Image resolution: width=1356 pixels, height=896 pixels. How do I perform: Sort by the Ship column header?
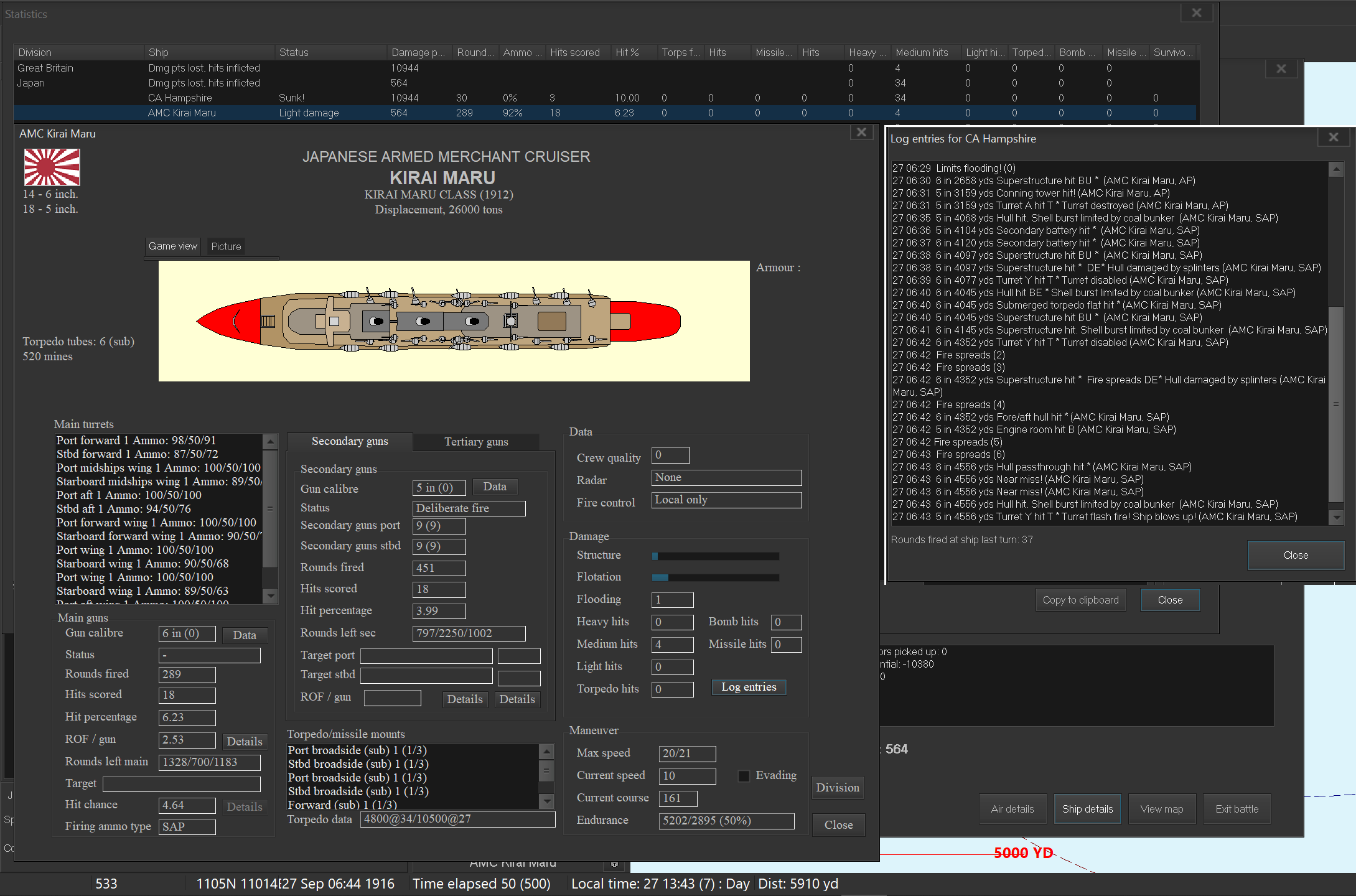click(210, 52)
